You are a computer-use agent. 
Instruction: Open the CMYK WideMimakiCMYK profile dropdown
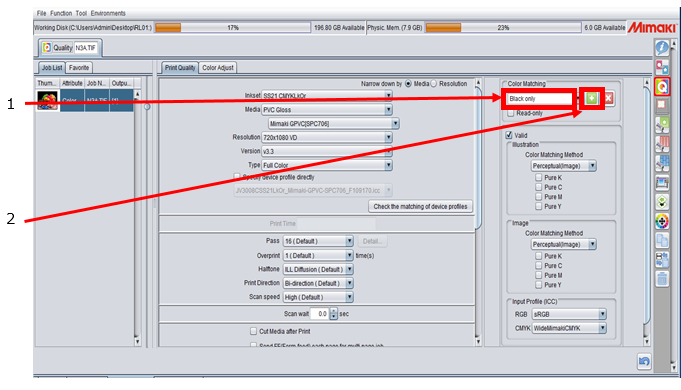point(569,328)
